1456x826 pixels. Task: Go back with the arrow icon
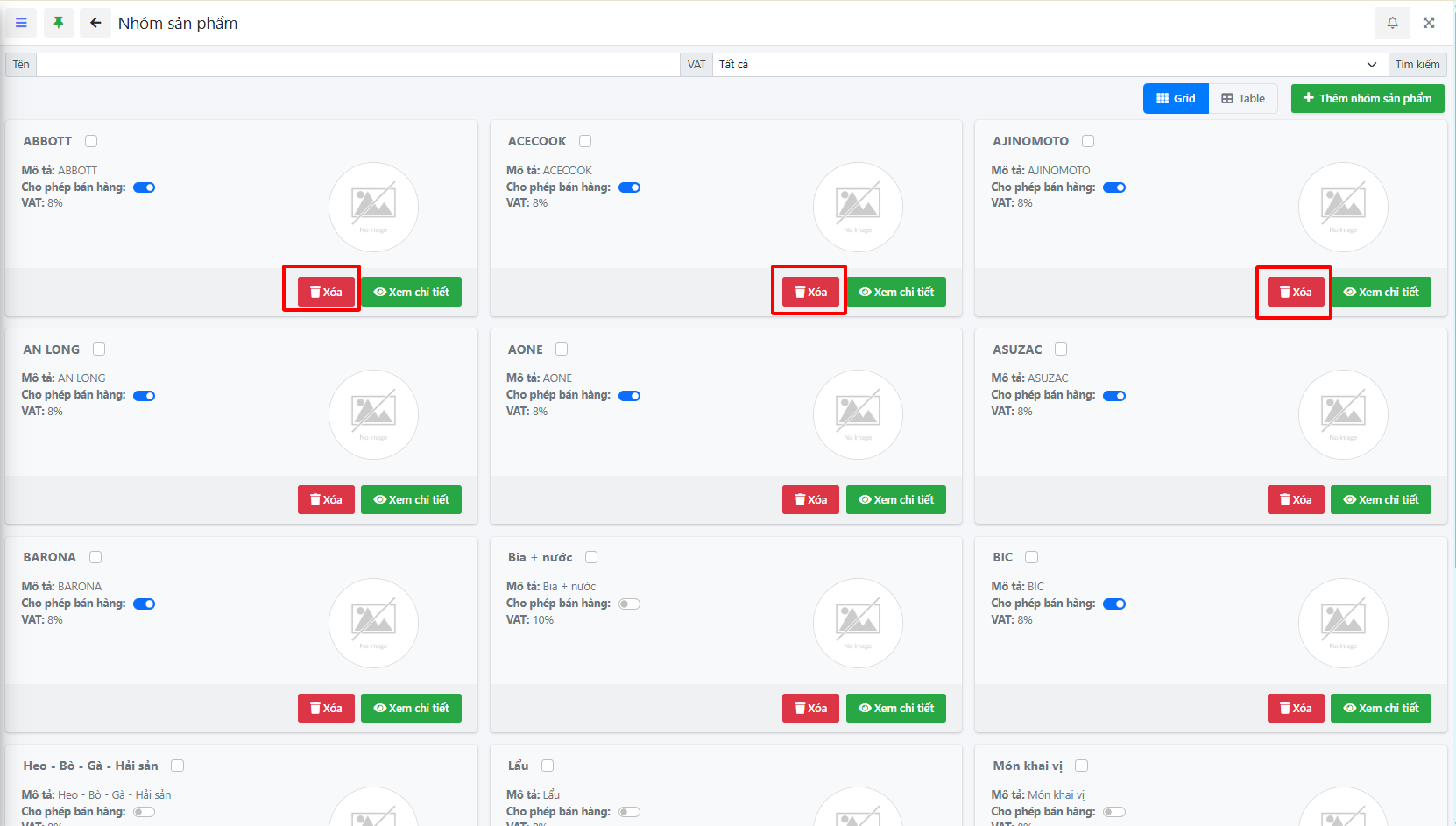(95, 23)
